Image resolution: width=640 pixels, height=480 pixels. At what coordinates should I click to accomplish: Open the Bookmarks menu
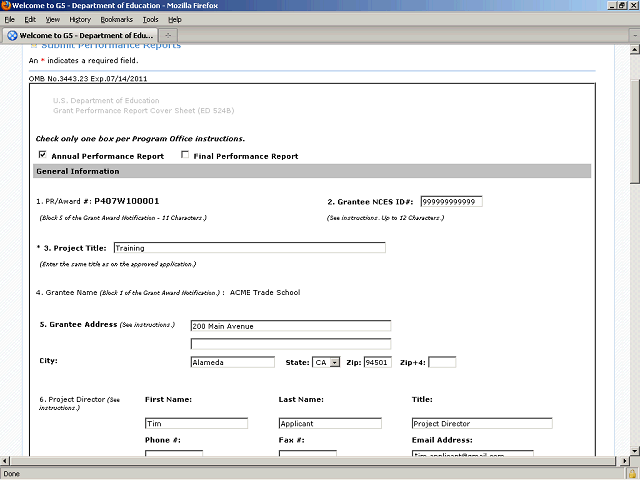point(116,20)
